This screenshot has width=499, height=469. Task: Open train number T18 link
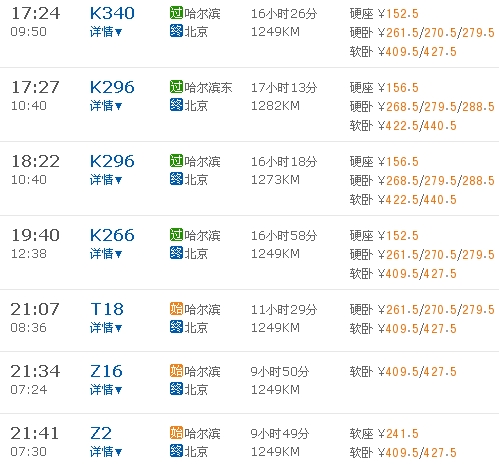(x=107, y=309)
